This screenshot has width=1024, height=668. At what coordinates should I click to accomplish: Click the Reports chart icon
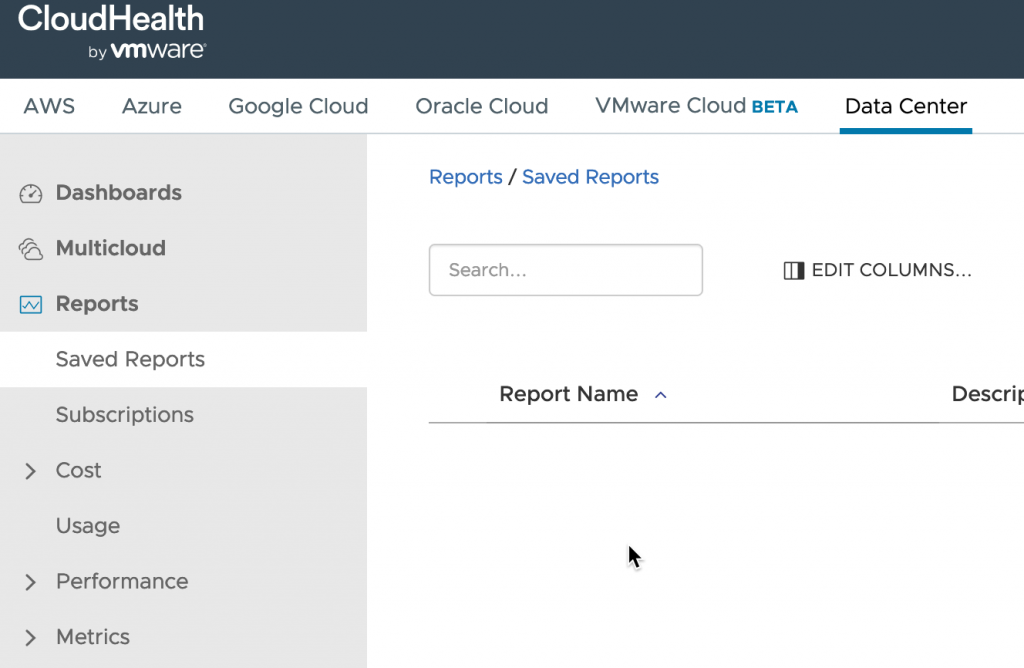(30, 304)
